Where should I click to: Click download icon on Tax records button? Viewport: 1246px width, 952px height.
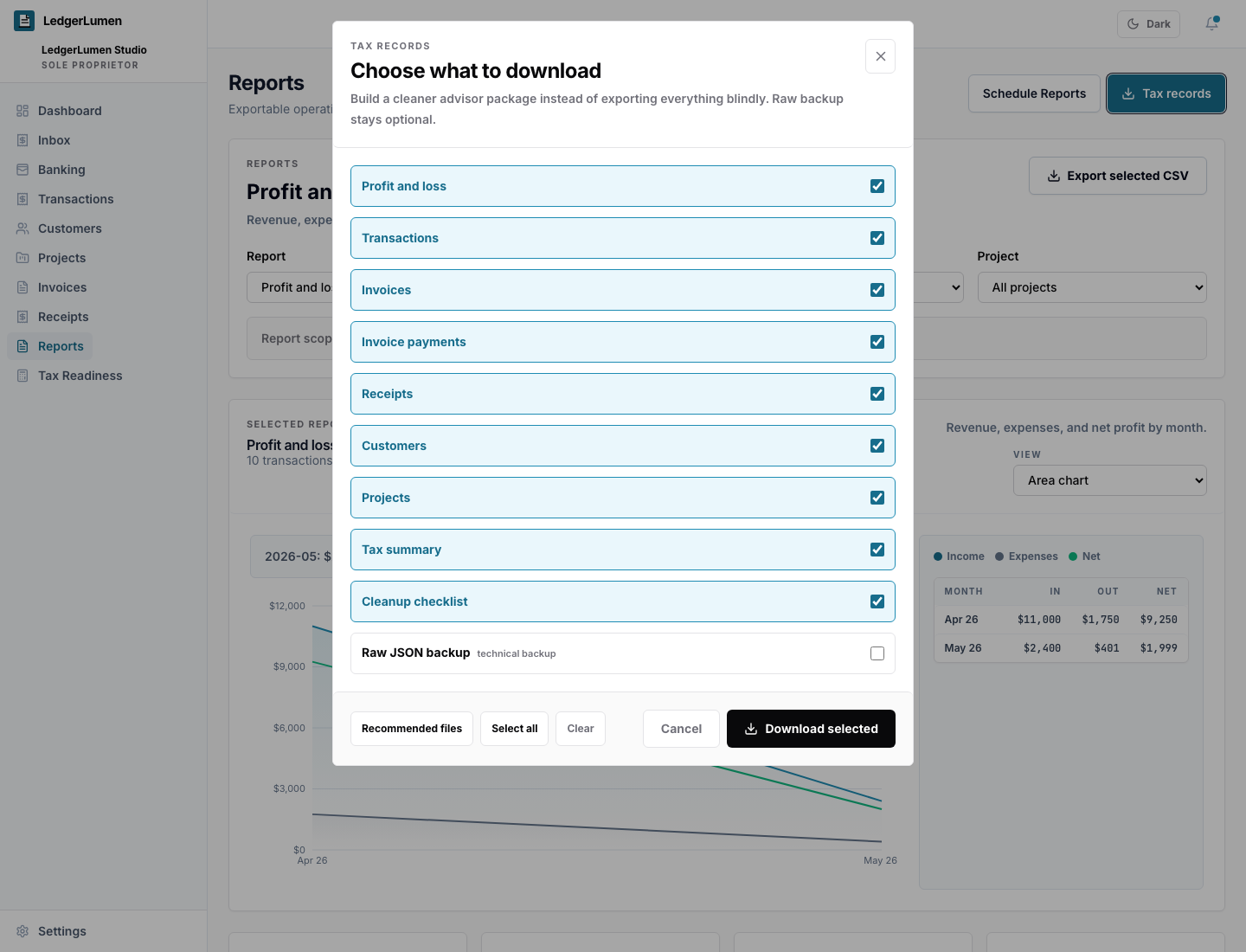point(1128,93)
